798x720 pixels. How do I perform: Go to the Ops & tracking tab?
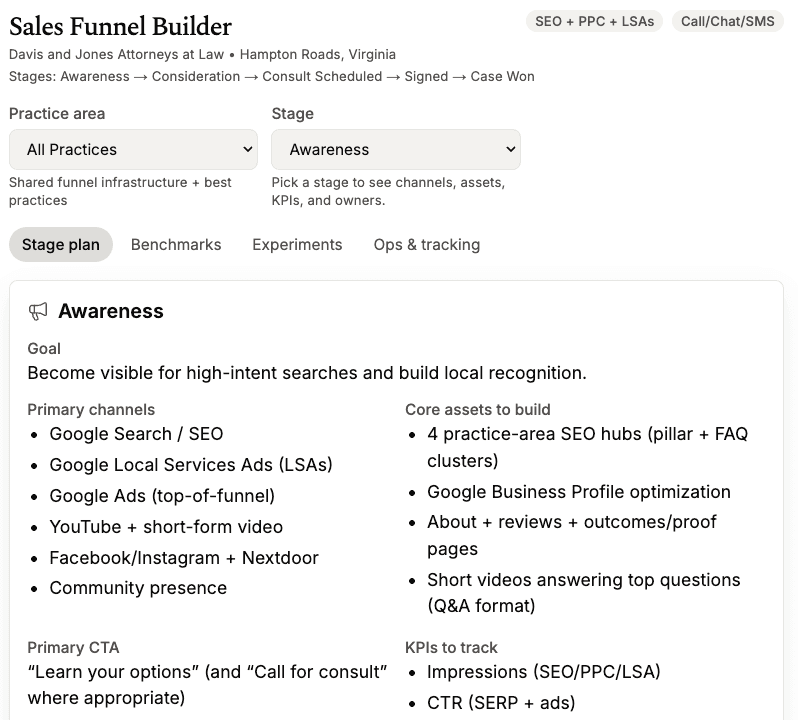[x=426, y=245]
